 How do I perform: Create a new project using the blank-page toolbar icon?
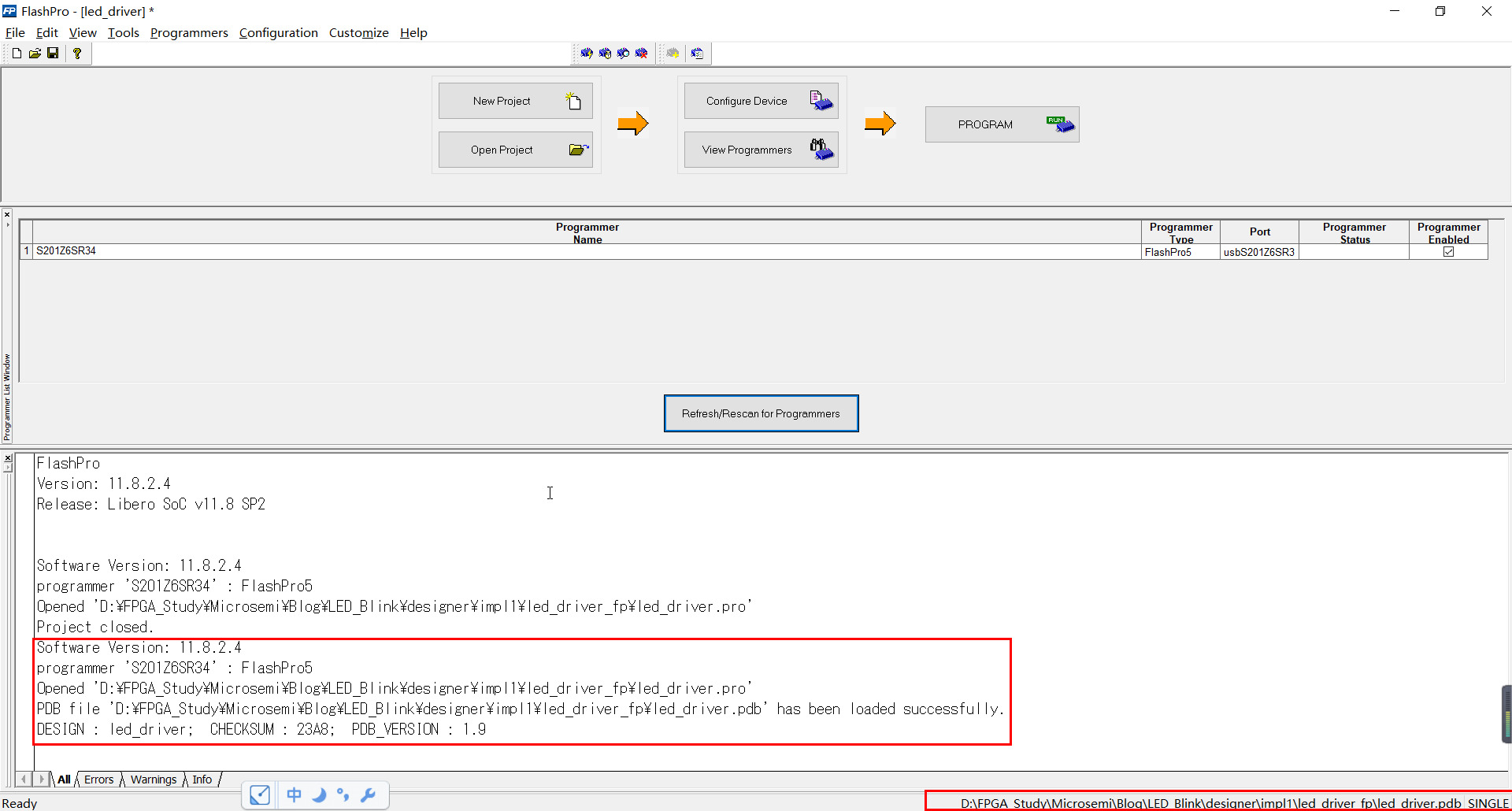pyautogui.click(x=15, y=53)
